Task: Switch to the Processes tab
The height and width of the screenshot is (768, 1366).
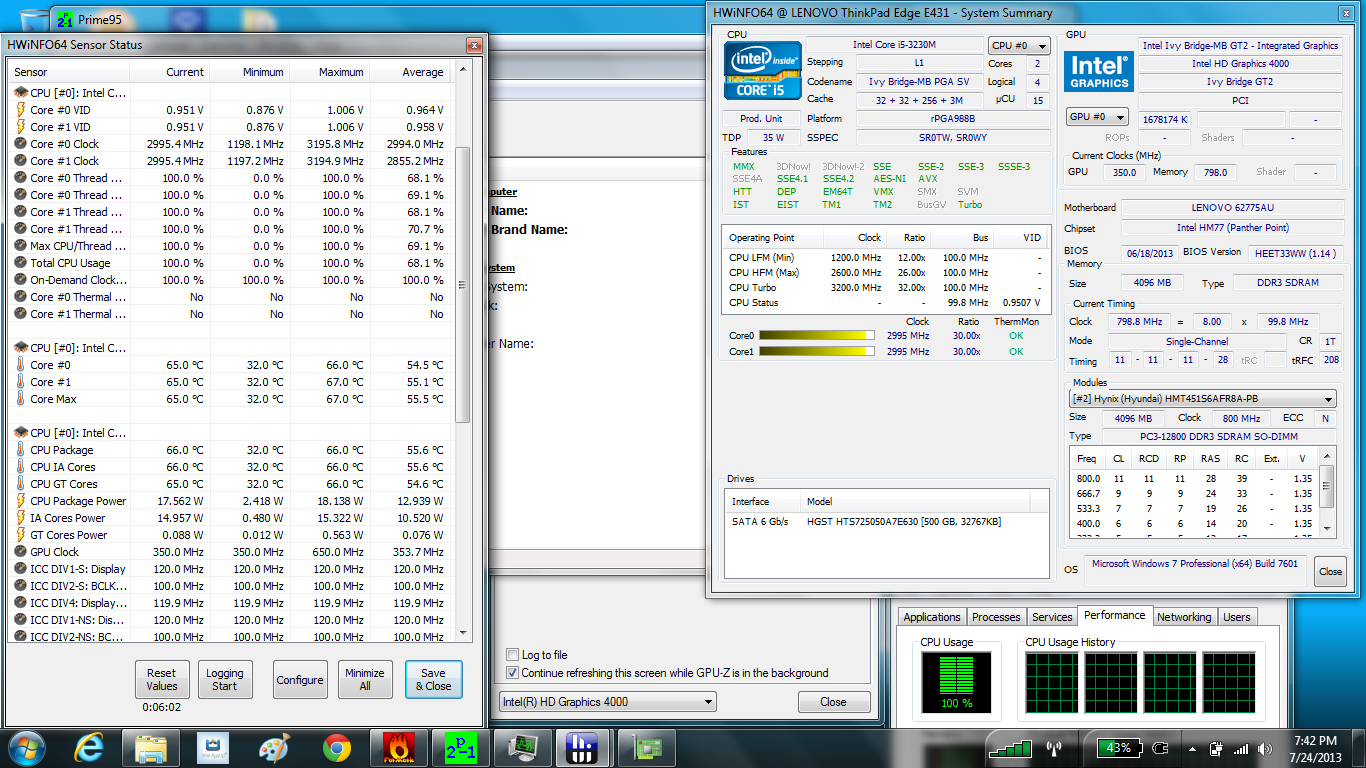Action: coord(996,617)
